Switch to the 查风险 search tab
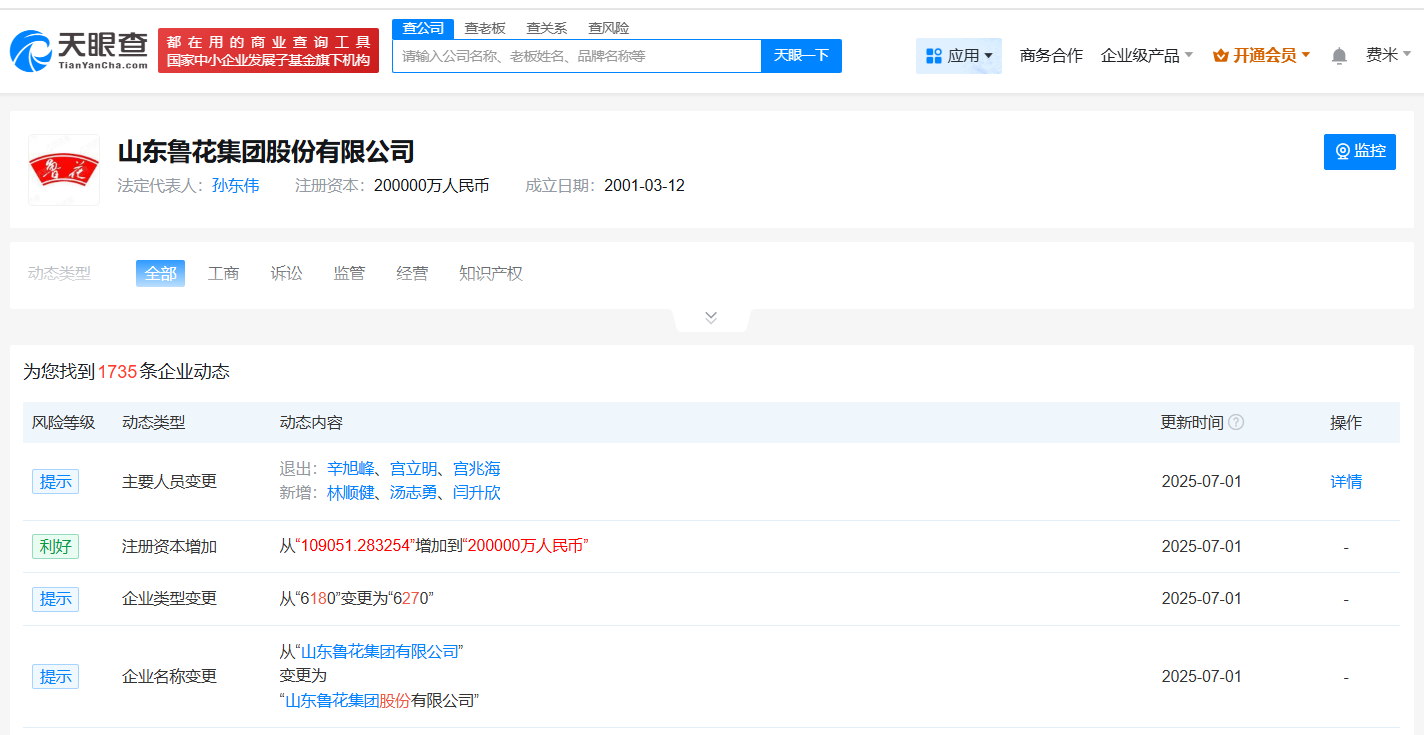This screenshot has height=735, width=1424. click(608, 28)
